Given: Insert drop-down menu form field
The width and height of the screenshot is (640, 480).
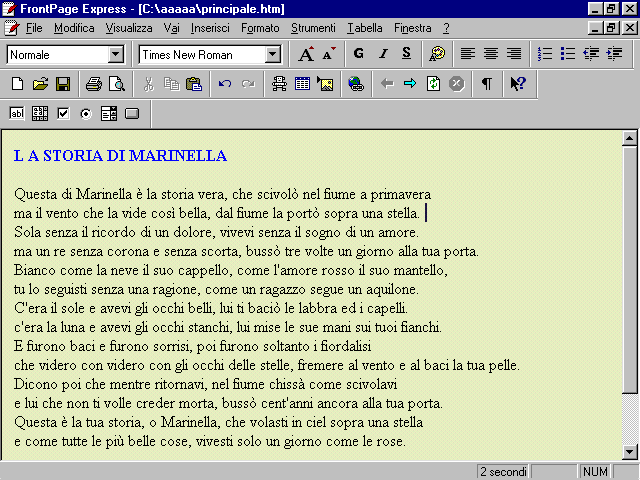Looking at the screenshot, I should [x=109, y=113].
